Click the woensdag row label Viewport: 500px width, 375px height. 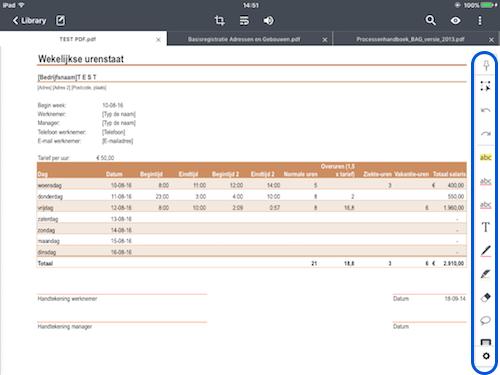50,185
